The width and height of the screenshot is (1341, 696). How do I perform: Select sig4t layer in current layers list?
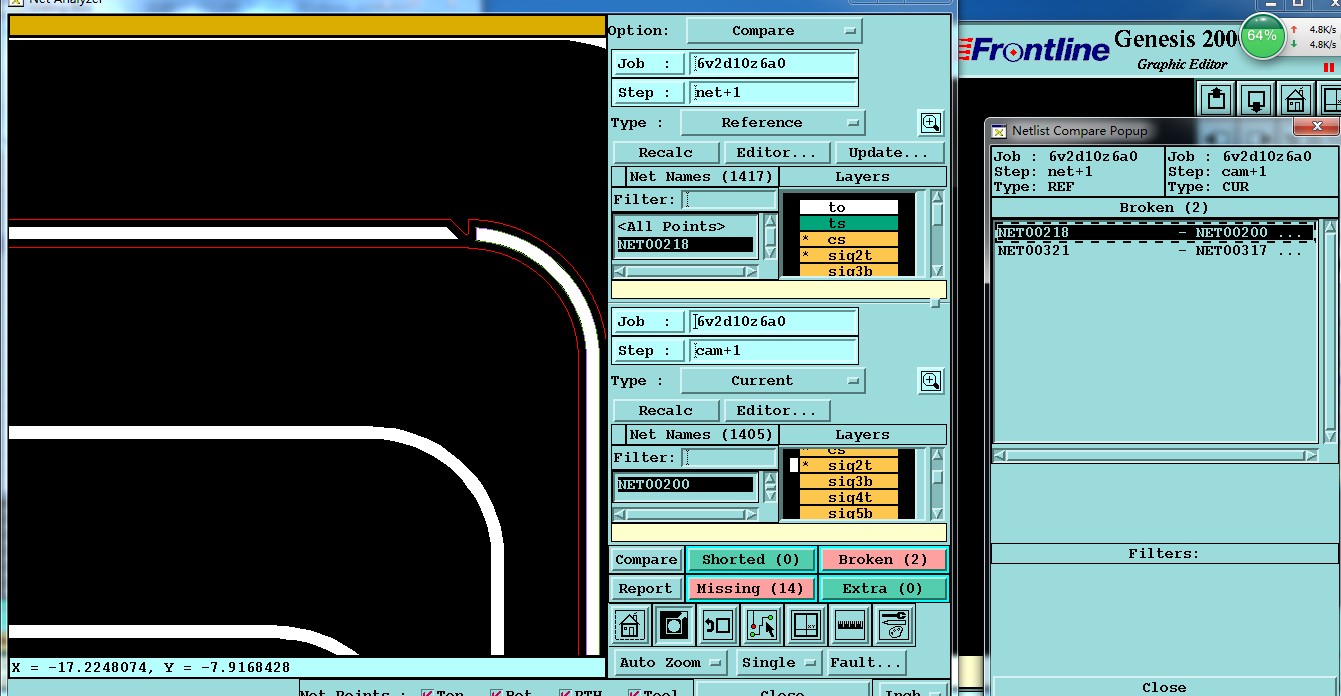click(x=849, y=498)
